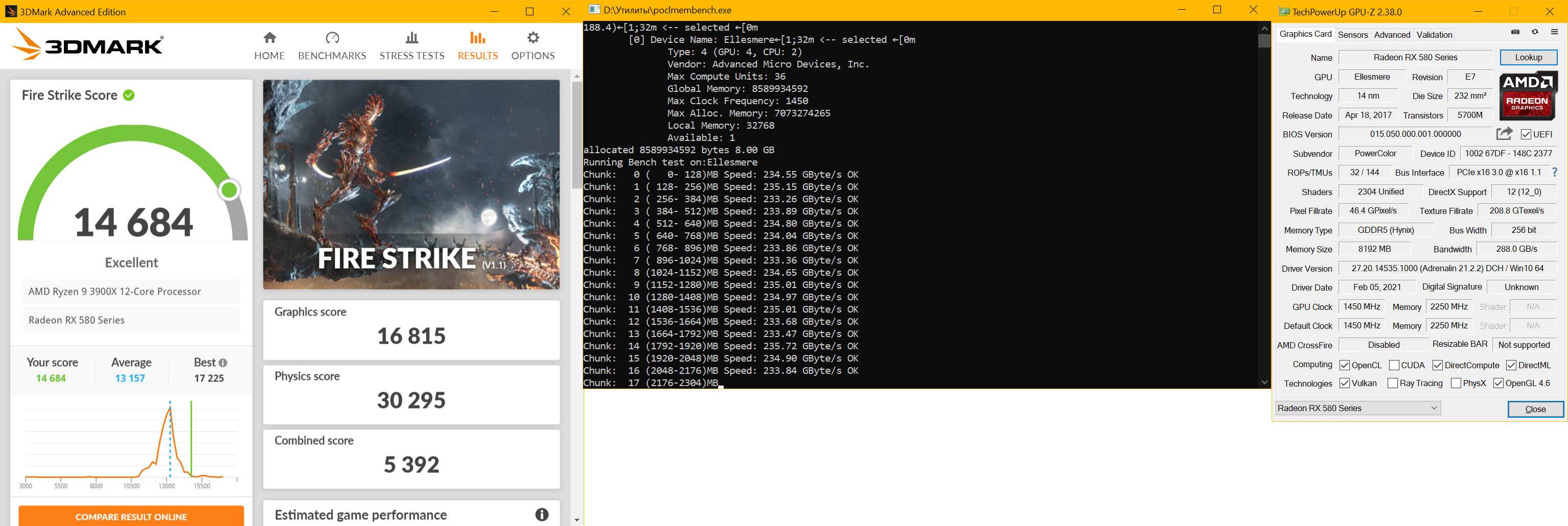Toggle the Vulkan checkbox

tap(1345, 383)
